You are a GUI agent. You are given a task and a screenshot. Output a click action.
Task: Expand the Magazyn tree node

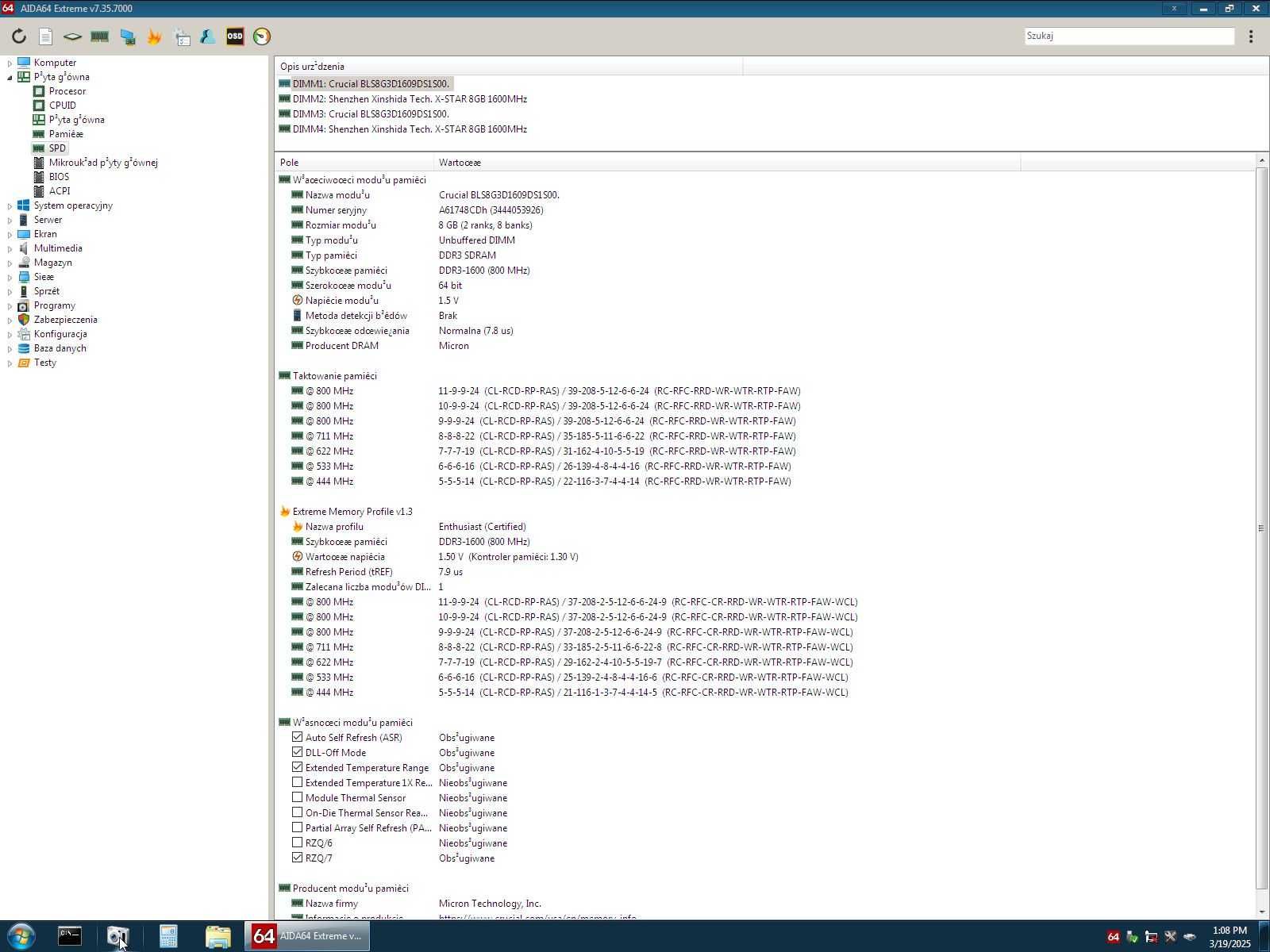click(10, 263)
